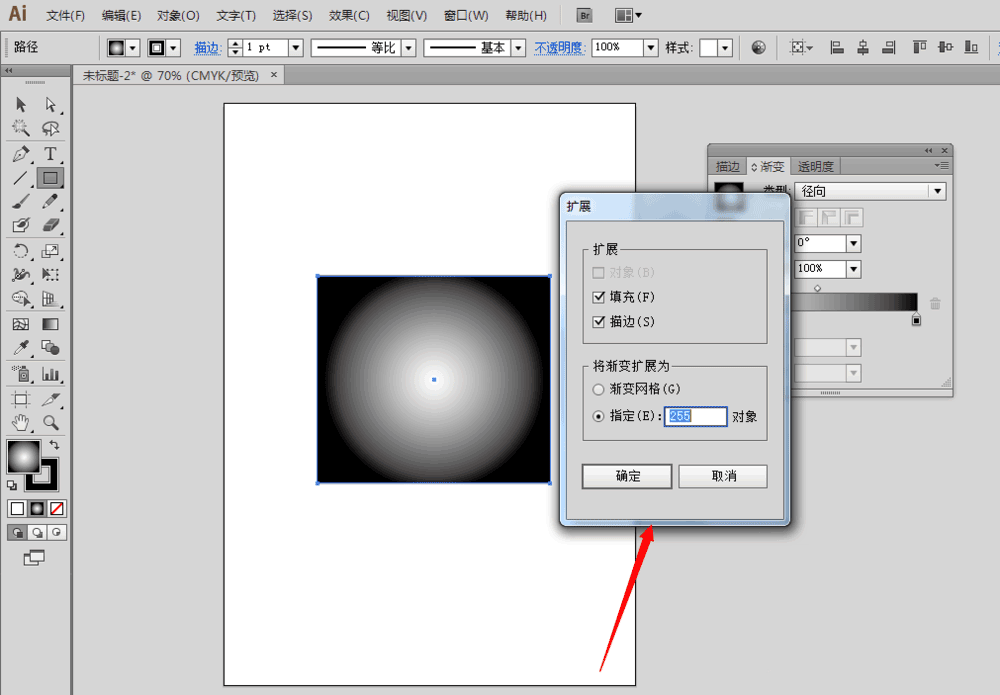Click 取消 button in 扩展 dialog
Viewport: 1000px width, 695px height.
723,476
